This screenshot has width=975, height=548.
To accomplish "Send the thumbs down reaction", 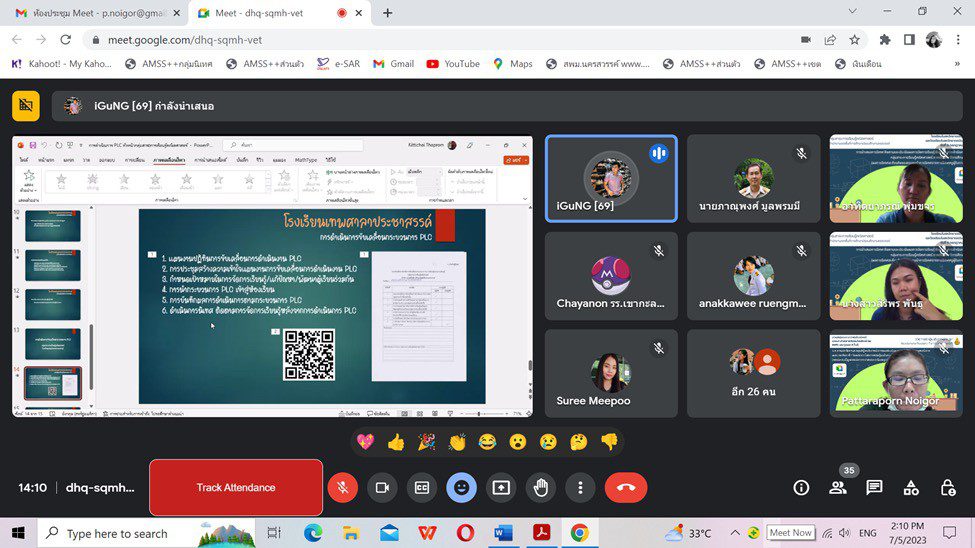I will click(609, 442).
